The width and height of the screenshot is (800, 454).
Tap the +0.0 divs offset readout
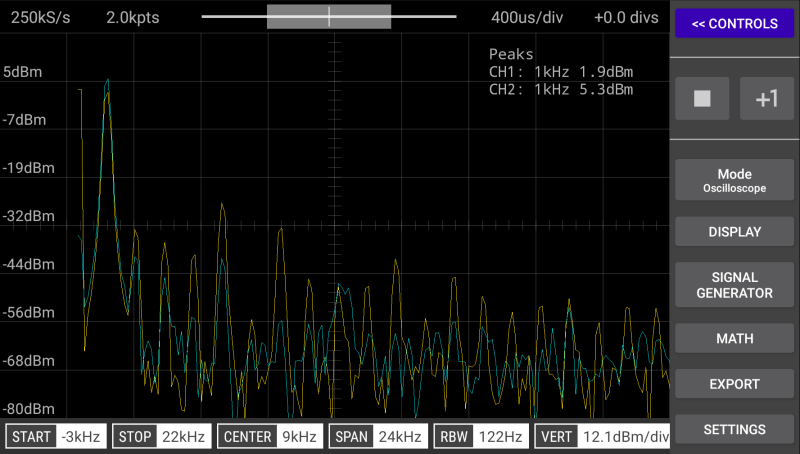point(628,17)
